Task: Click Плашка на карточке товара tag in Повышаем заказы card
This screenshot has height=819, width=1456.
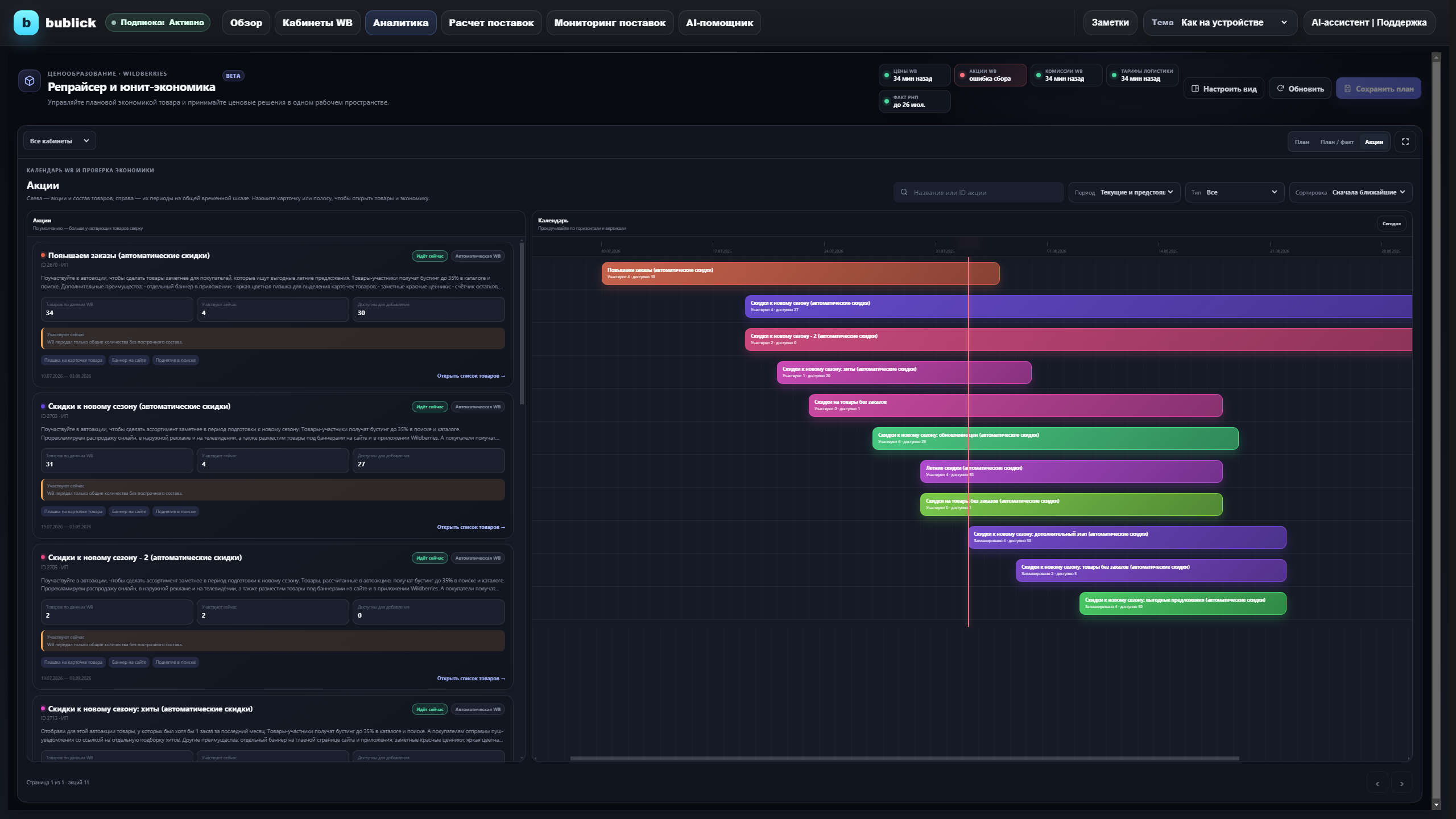Action: [x=73, y=360]
